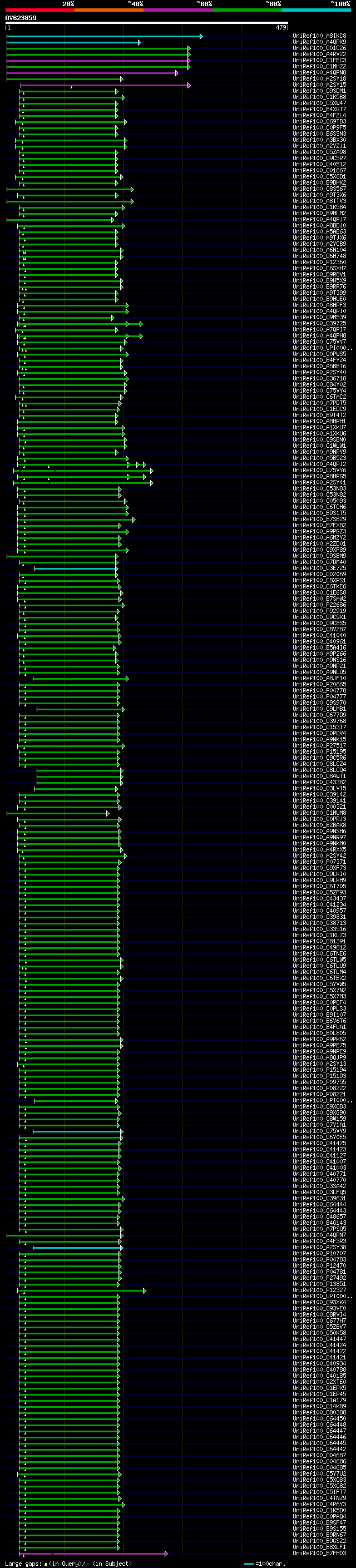The width and height of the screenshot is (356, 1568).
Task: Select label UniRef100_Q9SBN0
Action: pos(319,439)
